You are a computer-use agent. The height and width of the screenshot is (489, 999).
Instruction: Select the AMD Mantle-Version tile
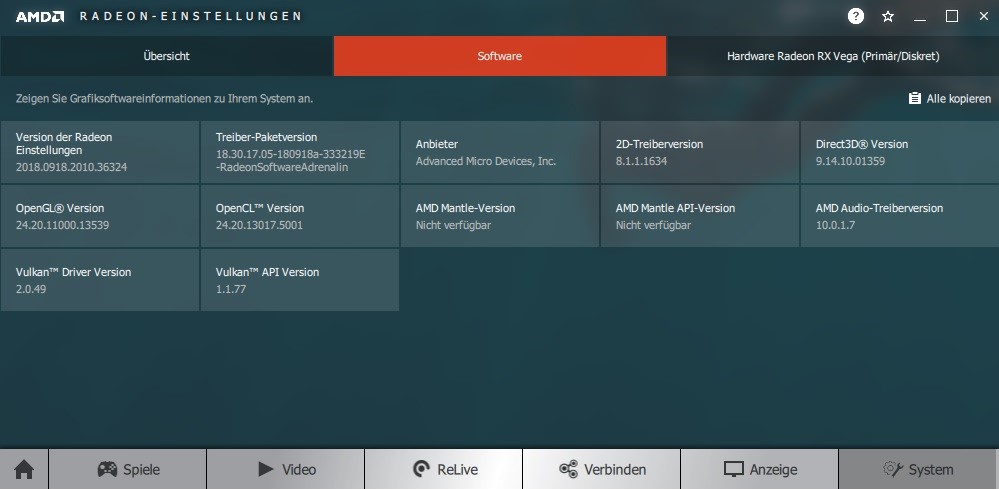point(500,216)
